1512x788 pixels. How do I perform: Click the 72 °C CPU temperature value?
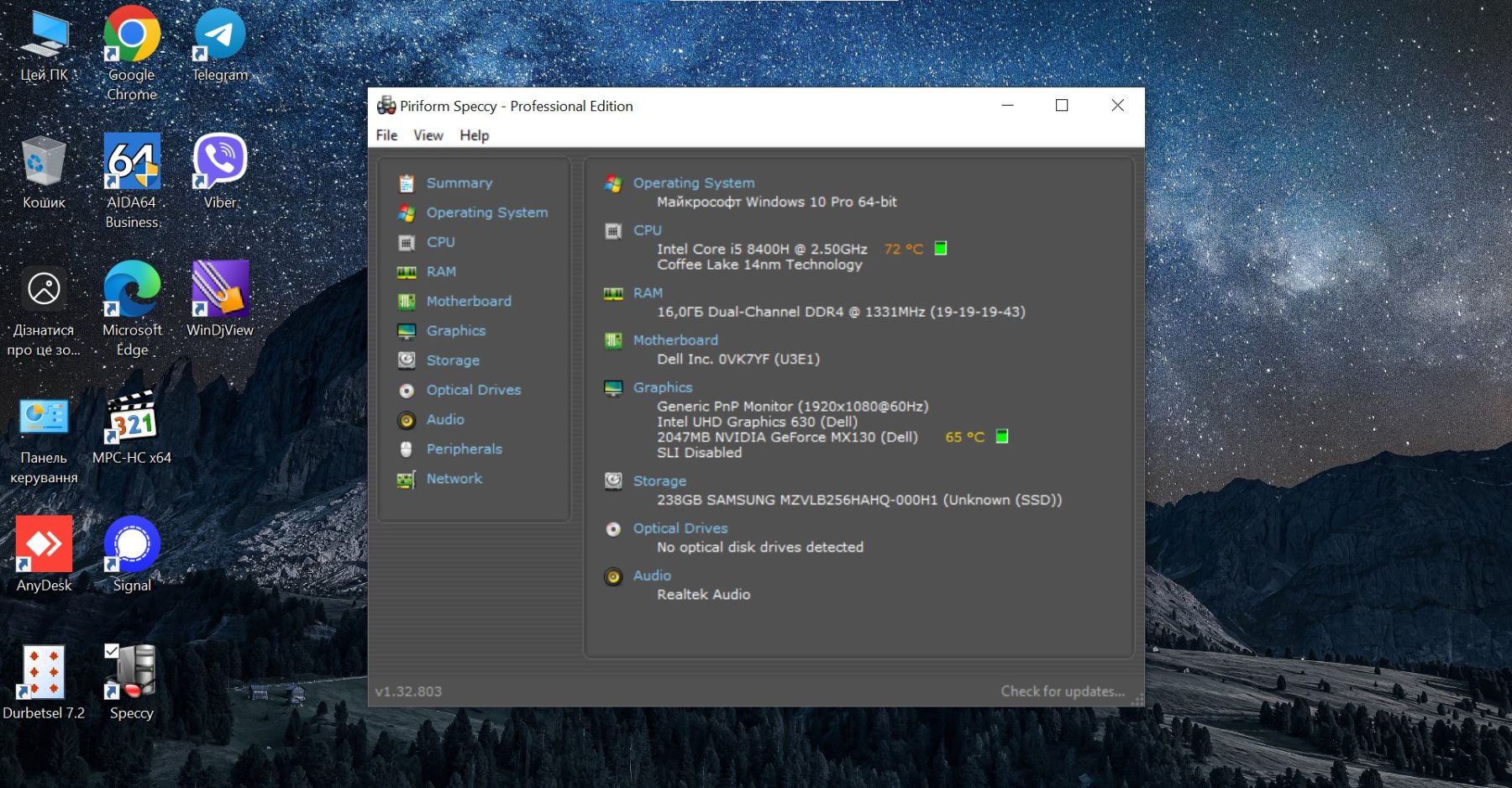[x=904, y=250]
